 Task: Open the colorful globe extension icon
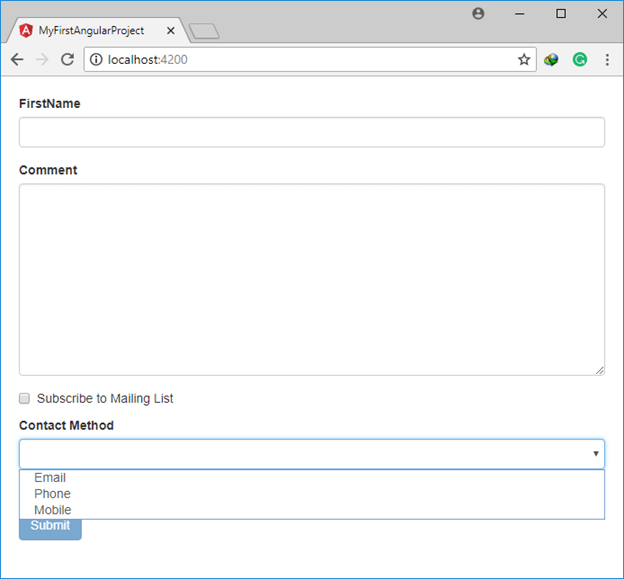click(x=551, y=60)
